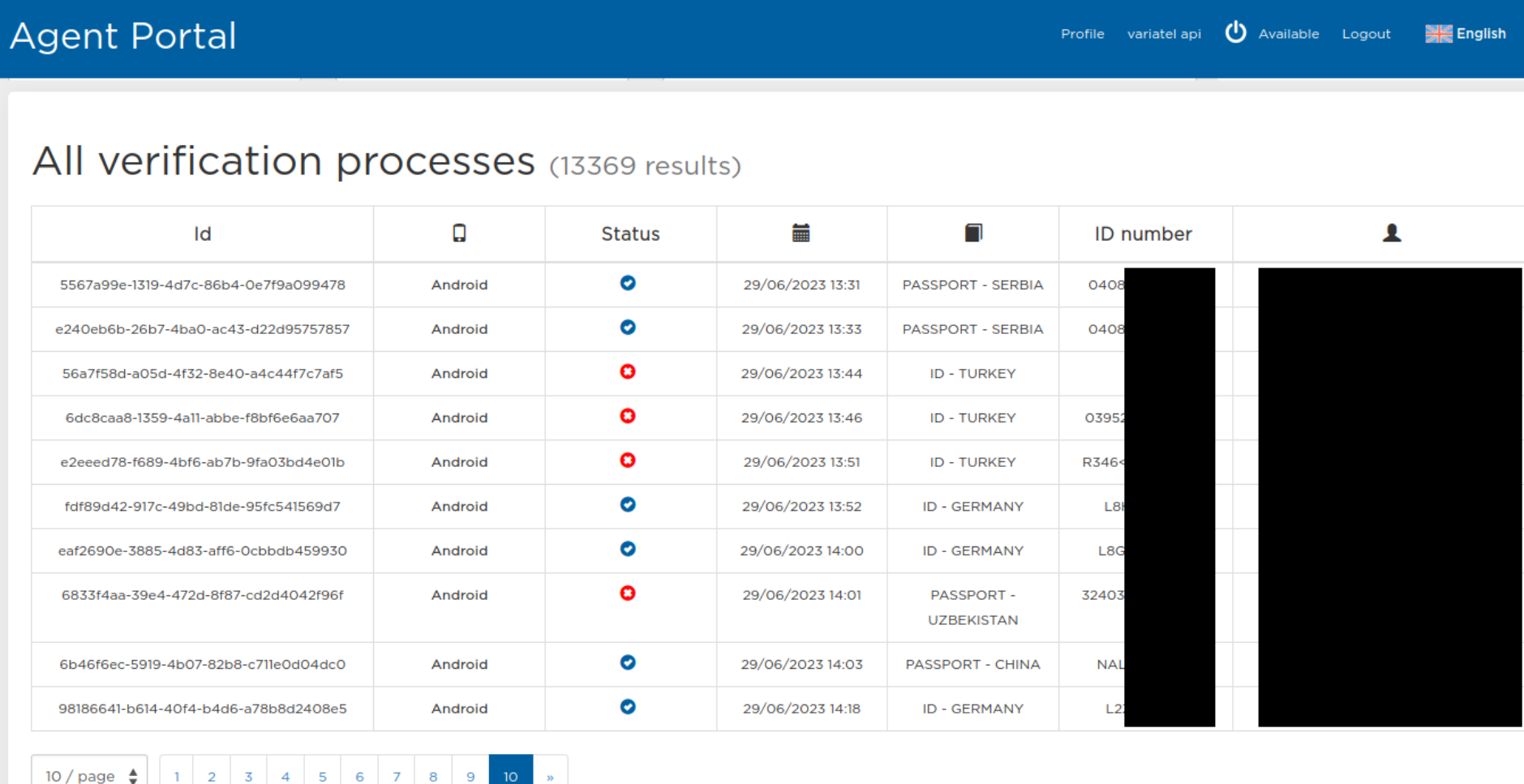Click rejected status icon for 13:44 entry
1524x784 pixels.
(x=628, y=372)
